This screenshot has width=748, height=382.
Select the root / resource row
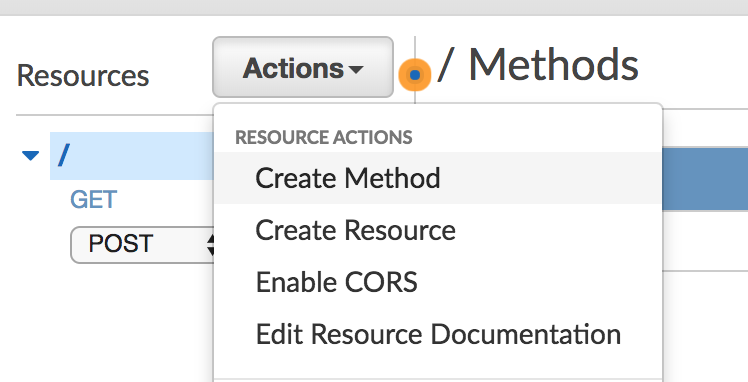point(132,156)
